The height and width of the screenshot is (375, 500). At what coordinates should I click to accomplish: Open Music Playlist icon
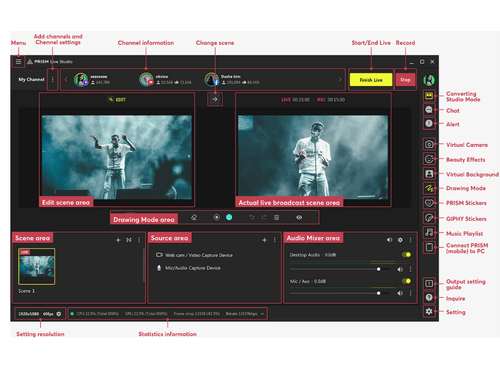click(429, 232)
